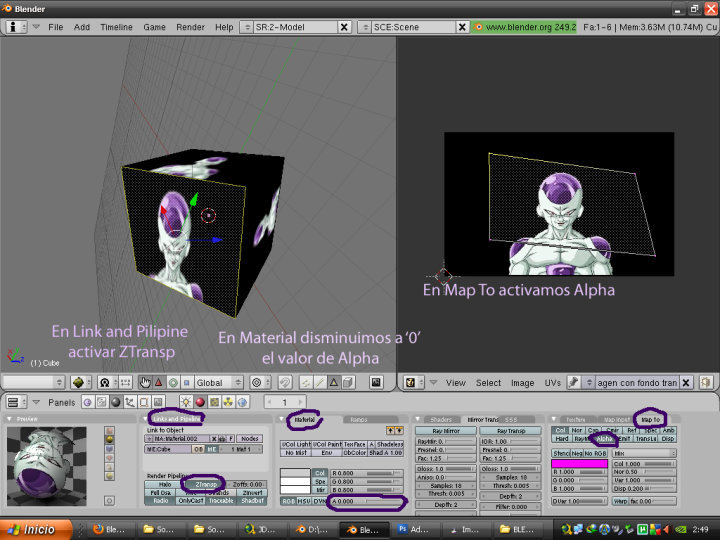Screen dimensions: 720x540
Task: Click the manipulator hand icon in 3D header
Action: pos(145,382)
